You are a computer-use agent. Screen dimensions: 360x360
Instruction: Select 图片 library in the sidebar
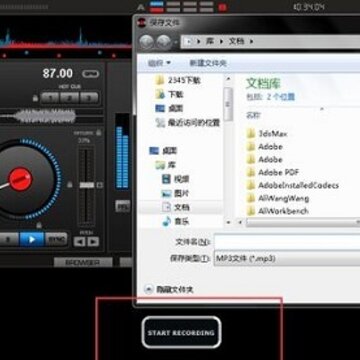pyautogui.click(x=175, y=193)
